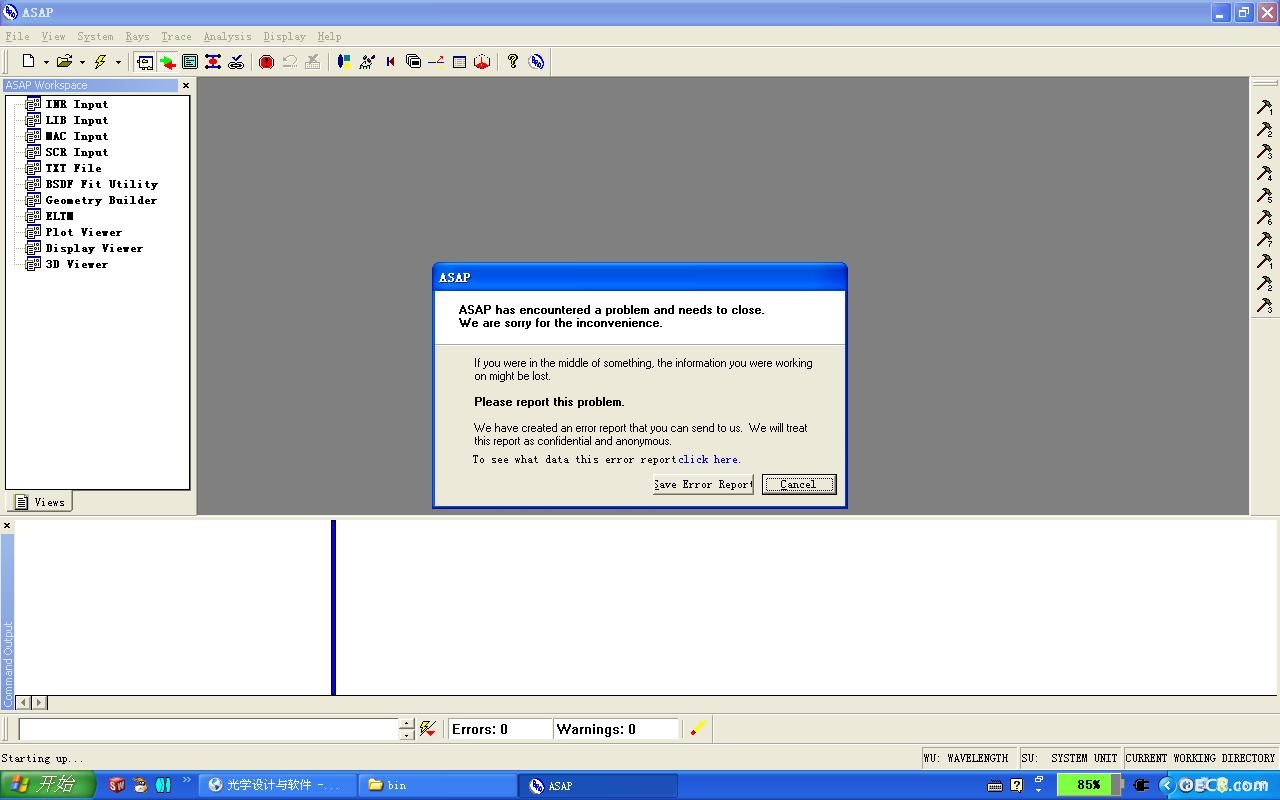Open the Display menu

(x=285, y=37)
